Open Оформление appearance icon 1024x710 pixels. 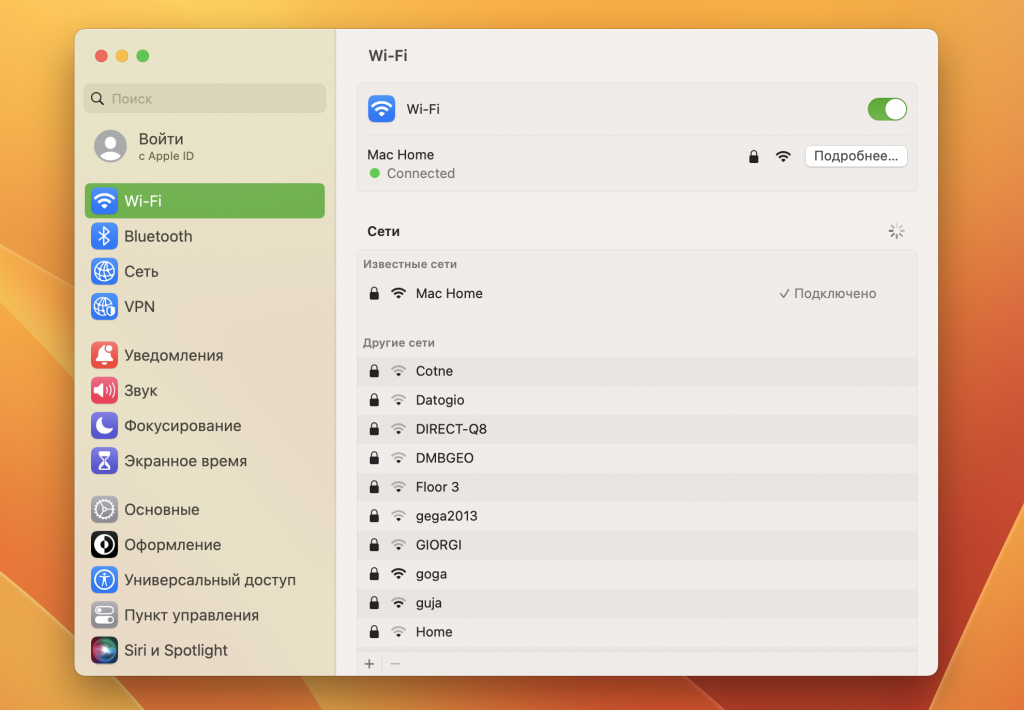pyautogui.click(x=104, y=545)
